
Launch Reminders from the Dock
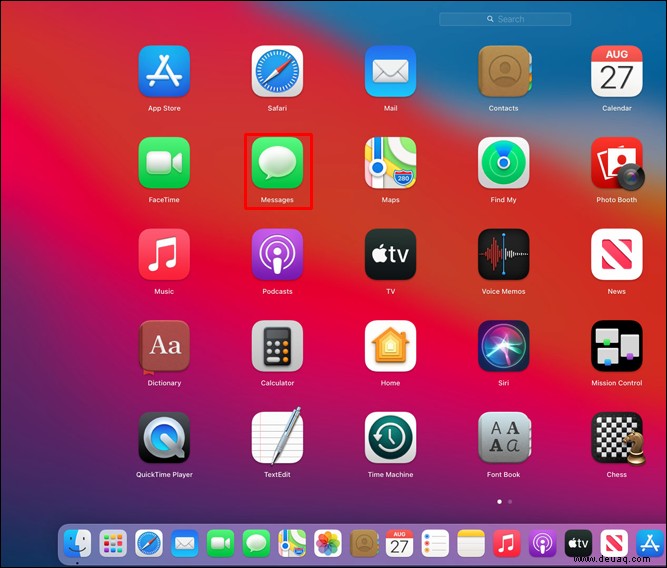pos(435,543)
